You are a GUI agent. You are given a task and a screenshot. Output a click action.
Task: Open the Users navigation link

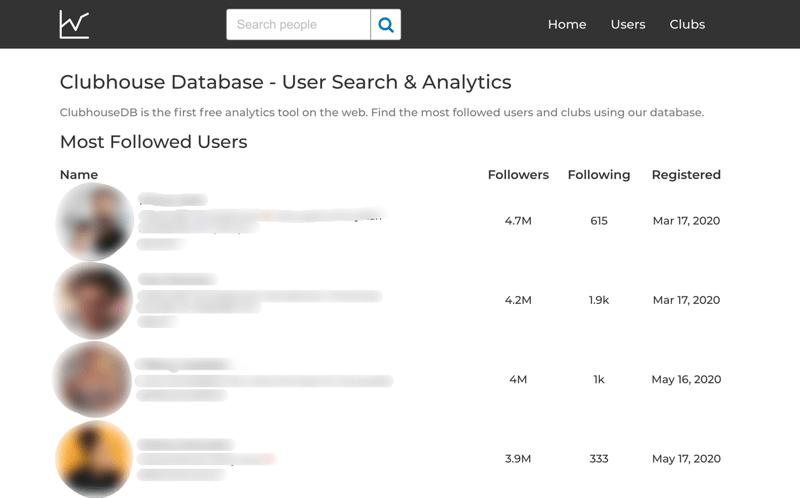[628, 24]
